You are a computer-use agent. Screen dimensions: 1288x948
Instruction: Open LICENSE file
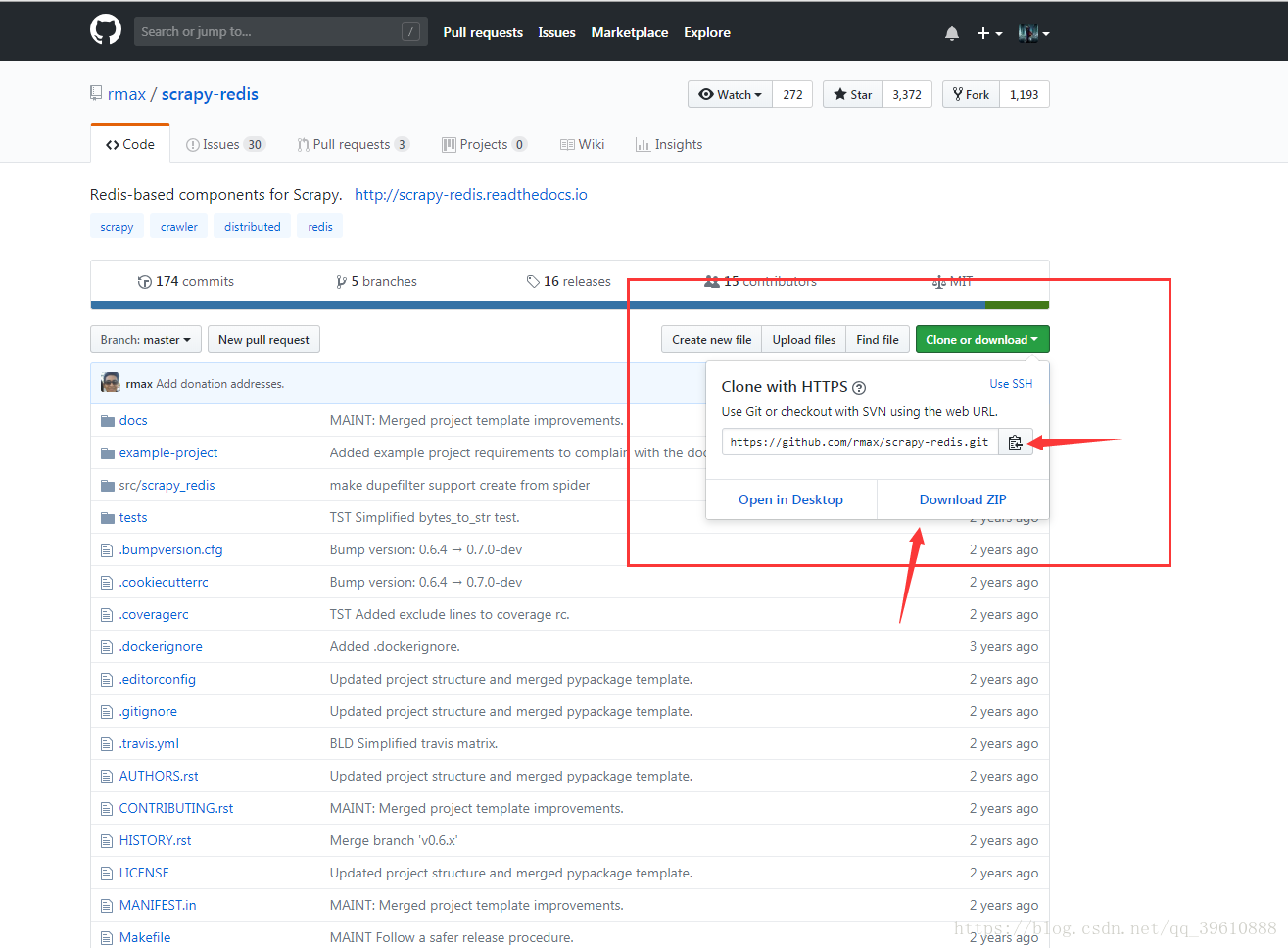point(144,873)
